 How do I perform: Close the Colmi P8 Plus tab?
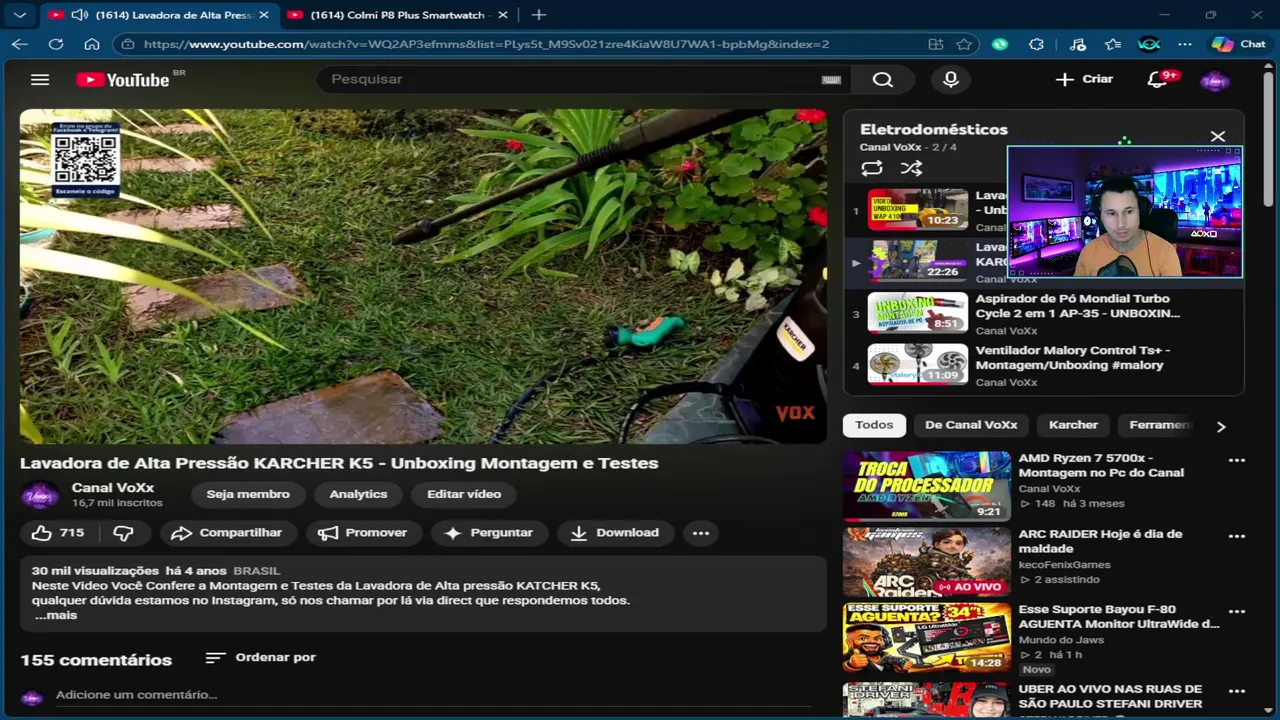[x=502, y=15]
